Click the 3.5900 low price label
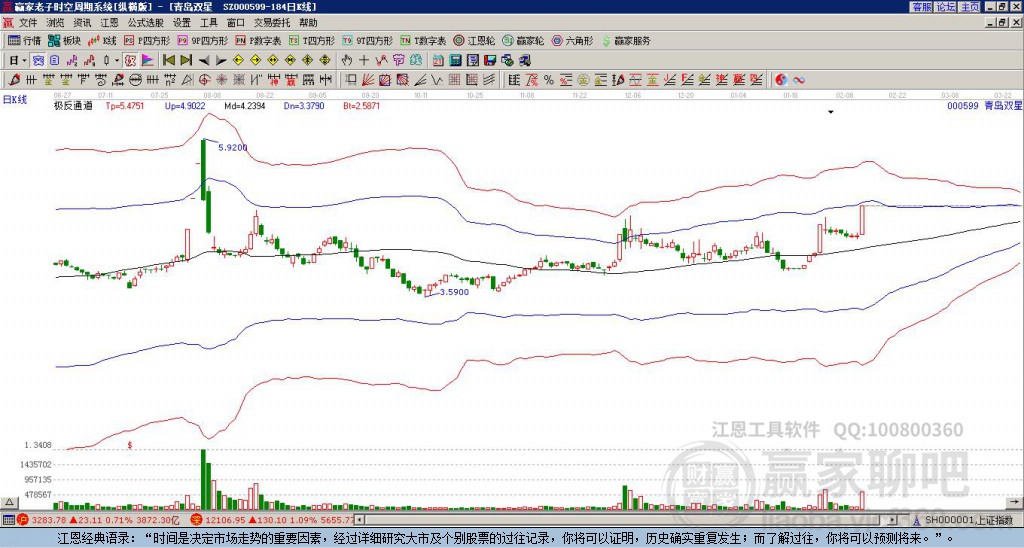Image resolution: width=1024 pixels, height=548 pixels. pos(455,292)
